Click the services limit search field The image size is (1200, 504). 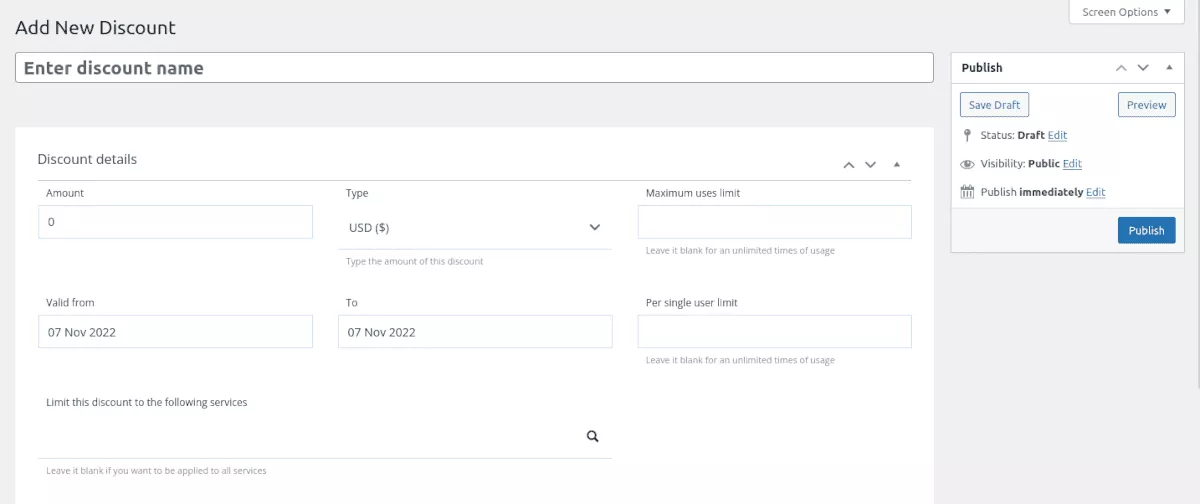(x=325, y=437)
